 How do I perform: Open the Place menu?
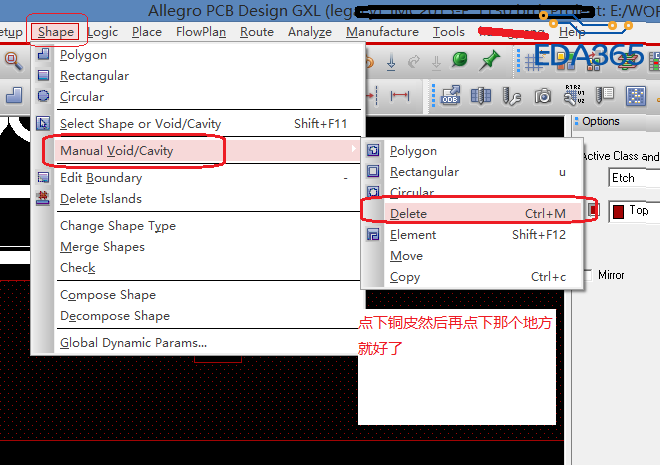coord(146,32)
